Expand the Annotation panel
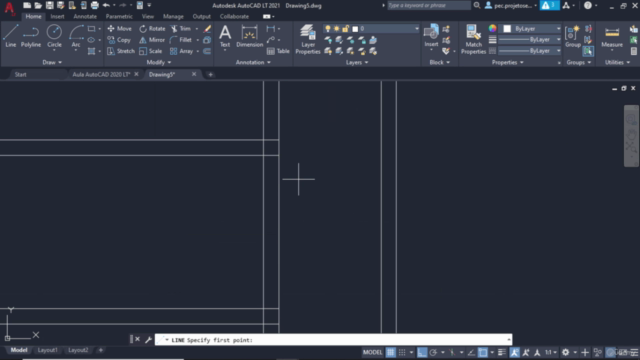The width and height of the screenshot is (640, 360). coord(253,62)
